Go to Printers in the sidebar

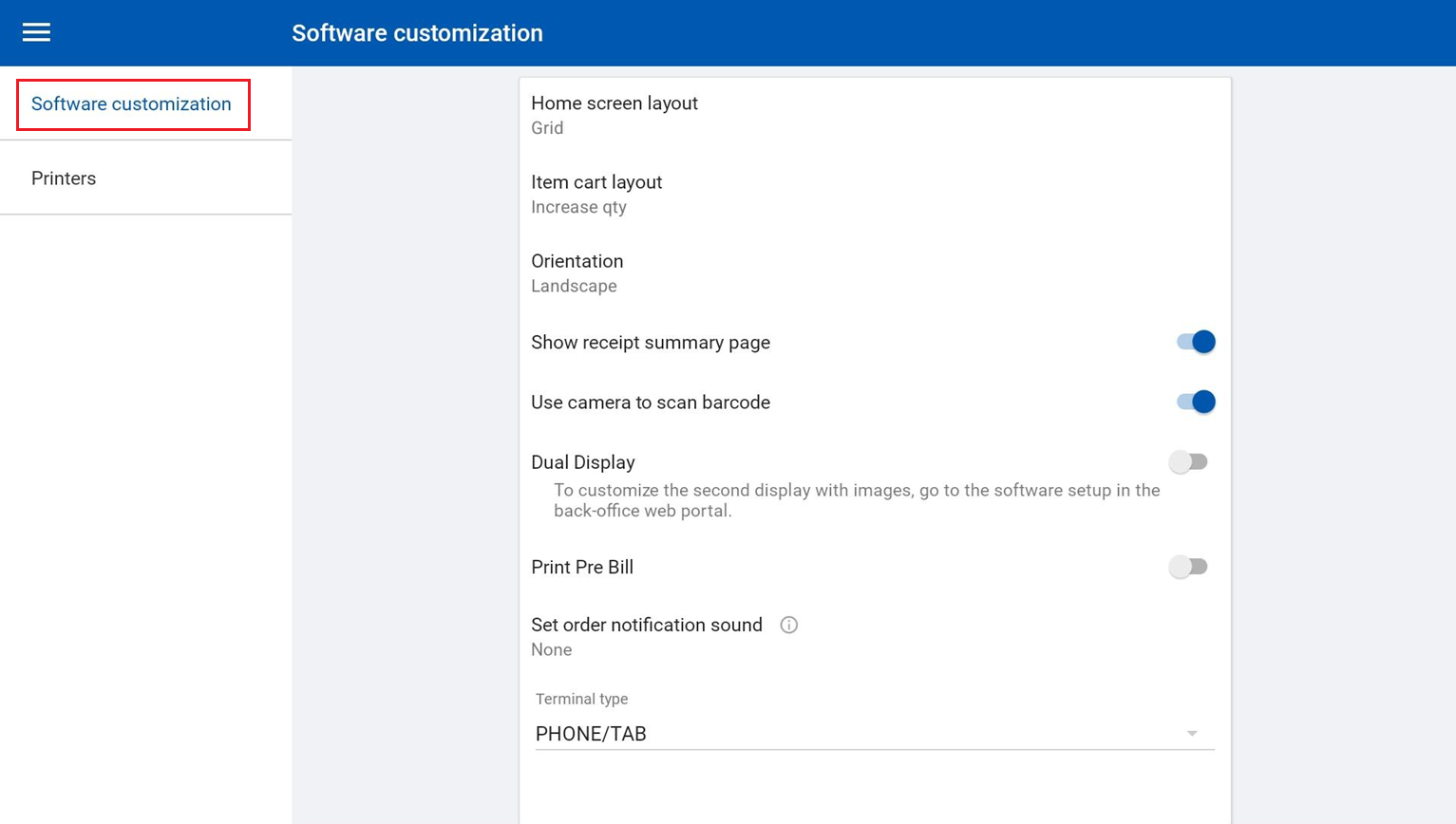point(64,178)
